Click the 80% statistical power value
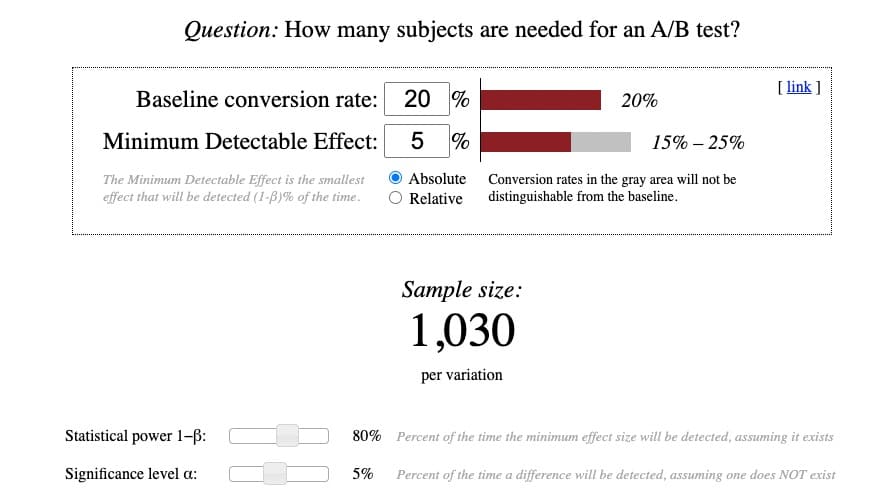The width and height of the screenshot is (887, 501). (367, 436)
